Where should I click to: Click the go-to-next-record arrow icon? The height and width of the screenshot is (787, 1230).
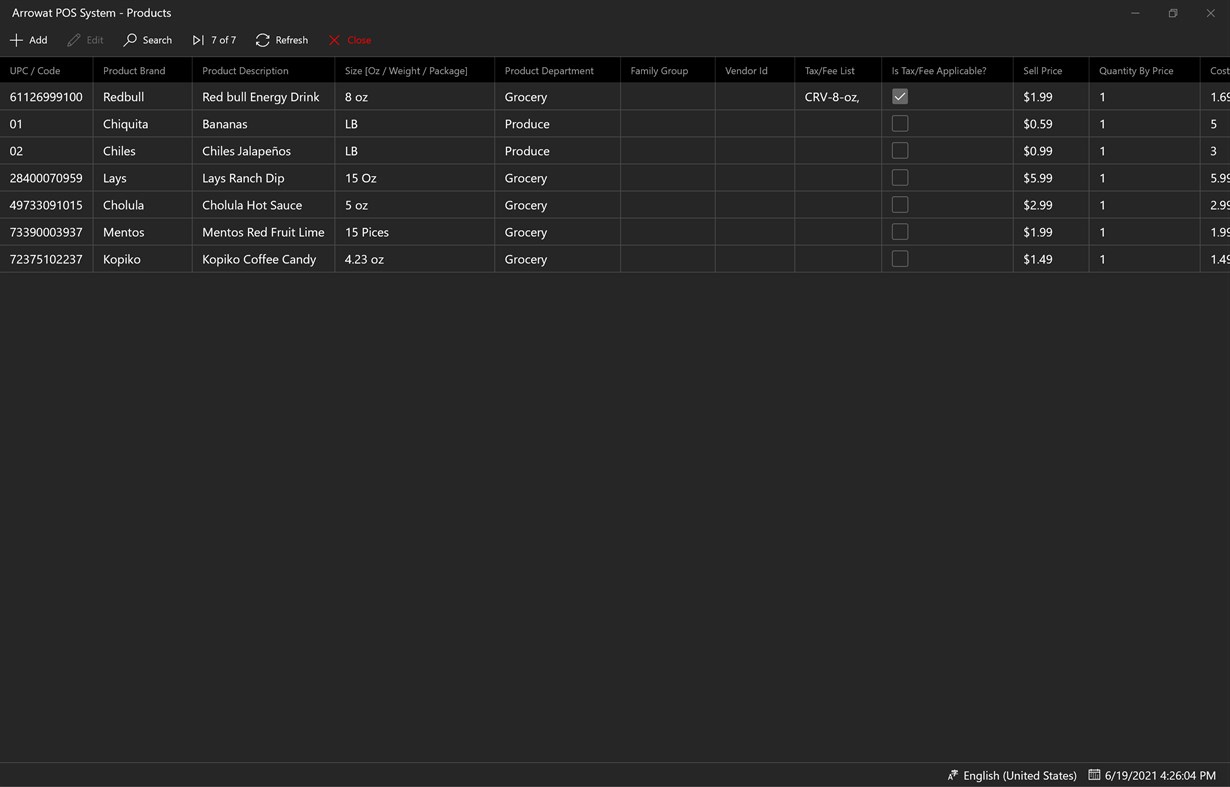[x=197, y=40]
